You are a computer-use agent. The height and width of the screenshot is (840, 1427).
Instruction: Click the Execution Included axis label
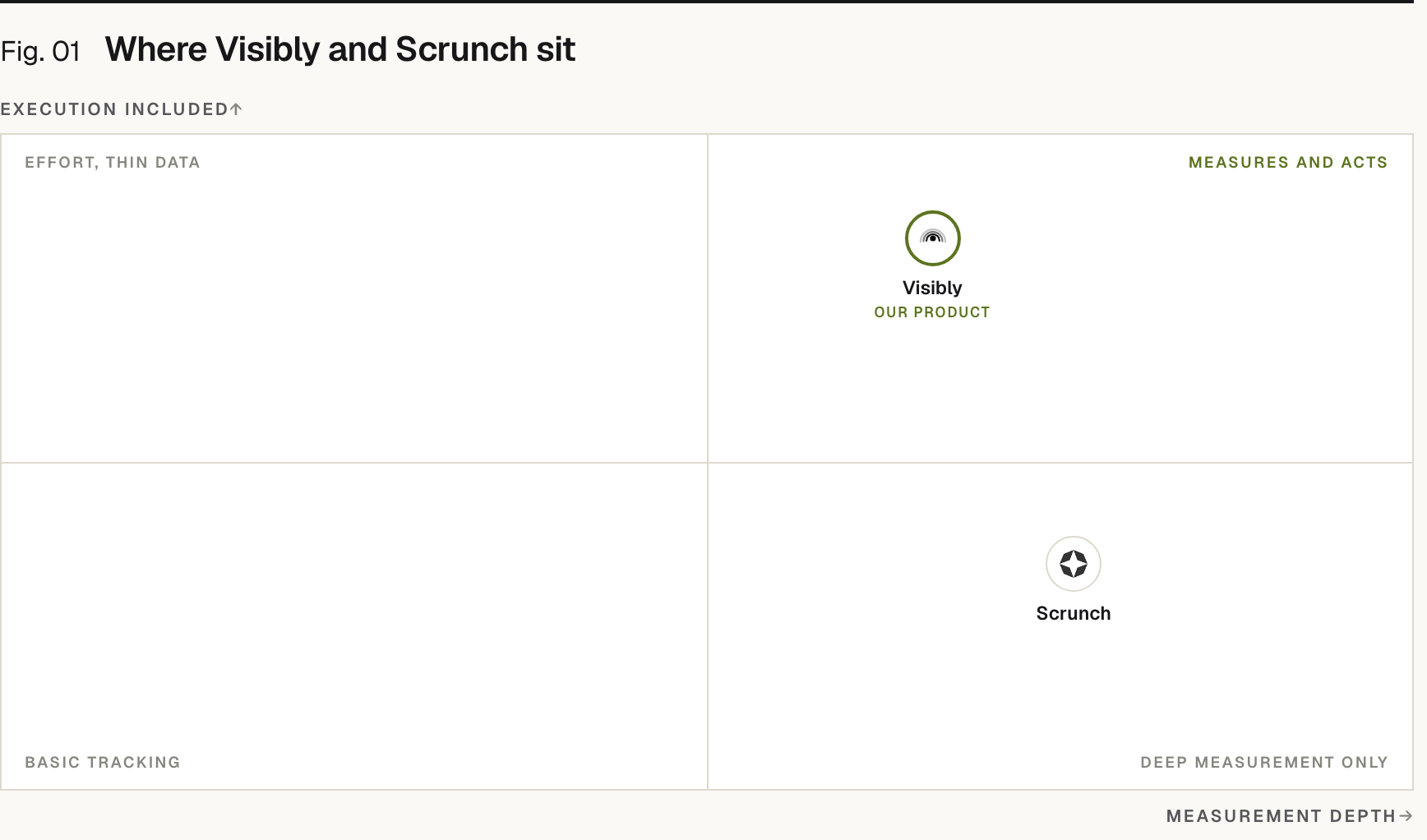coord(114,109)
